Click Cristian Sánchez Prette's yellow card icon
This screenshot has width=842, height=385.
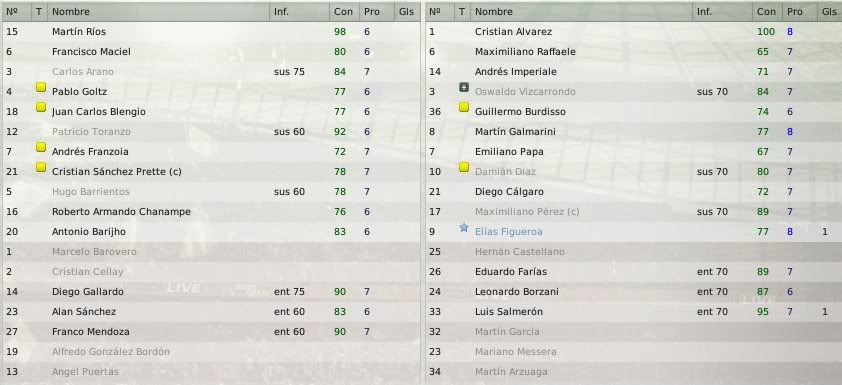[41, 167]
